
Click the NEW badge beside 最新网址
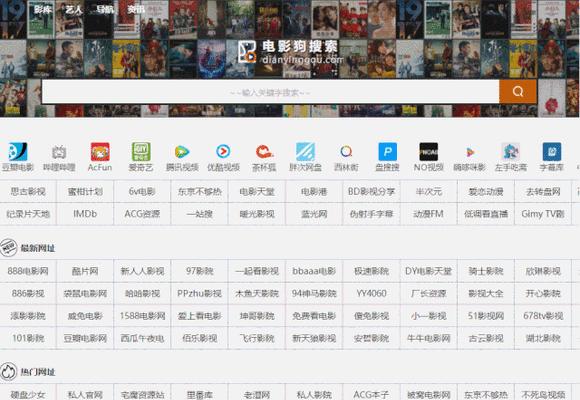click(x=8, y=248)
